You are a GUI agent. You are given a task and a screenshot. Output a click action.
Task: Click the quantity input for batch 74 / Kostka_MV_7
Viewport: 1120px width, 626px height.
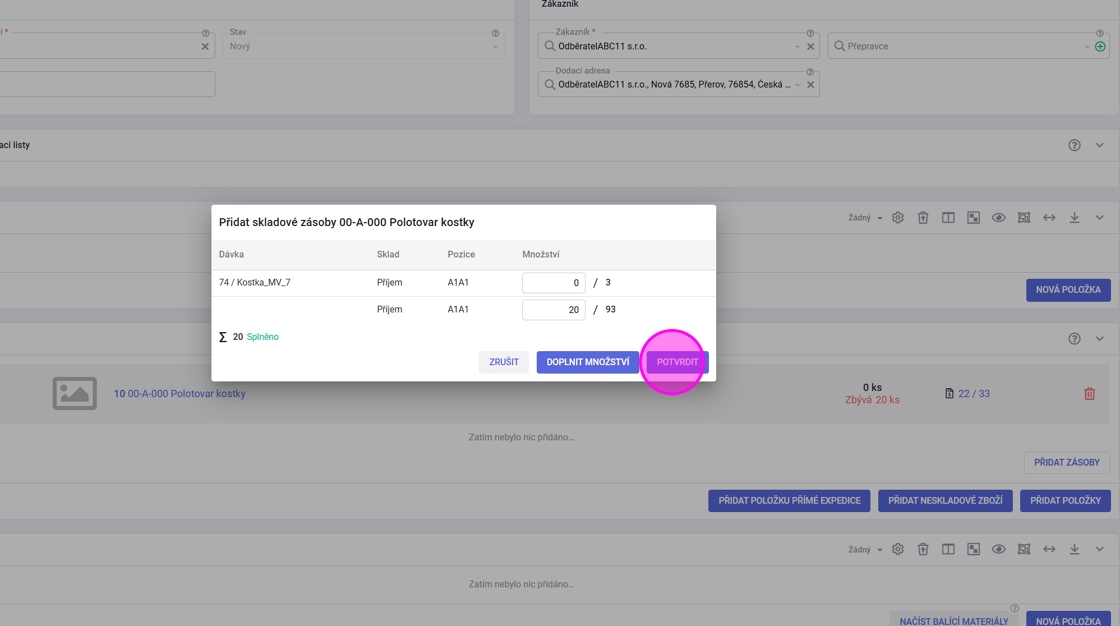click(553, 283)
